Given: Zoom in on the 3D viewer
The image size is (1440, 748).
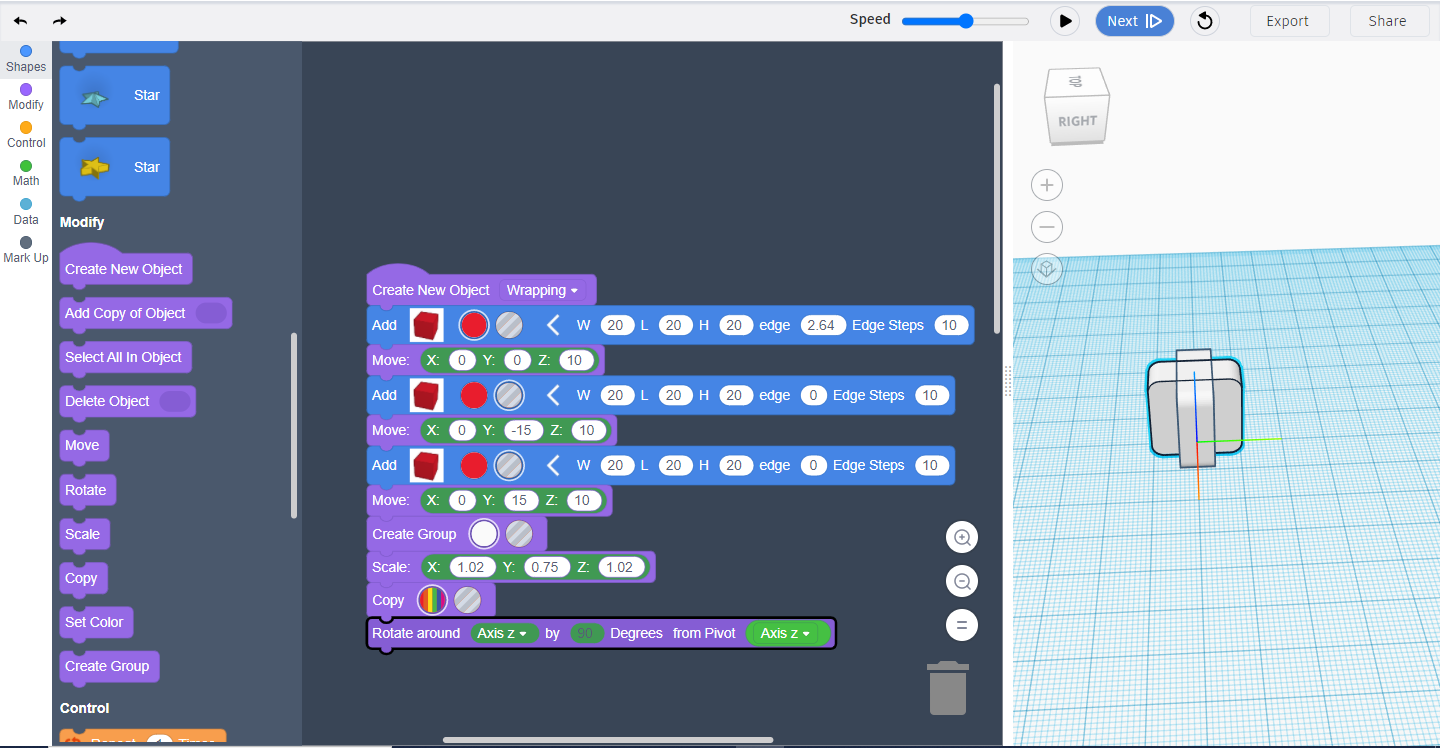Looking at the screenshot, I should (x=1047, y=185).
